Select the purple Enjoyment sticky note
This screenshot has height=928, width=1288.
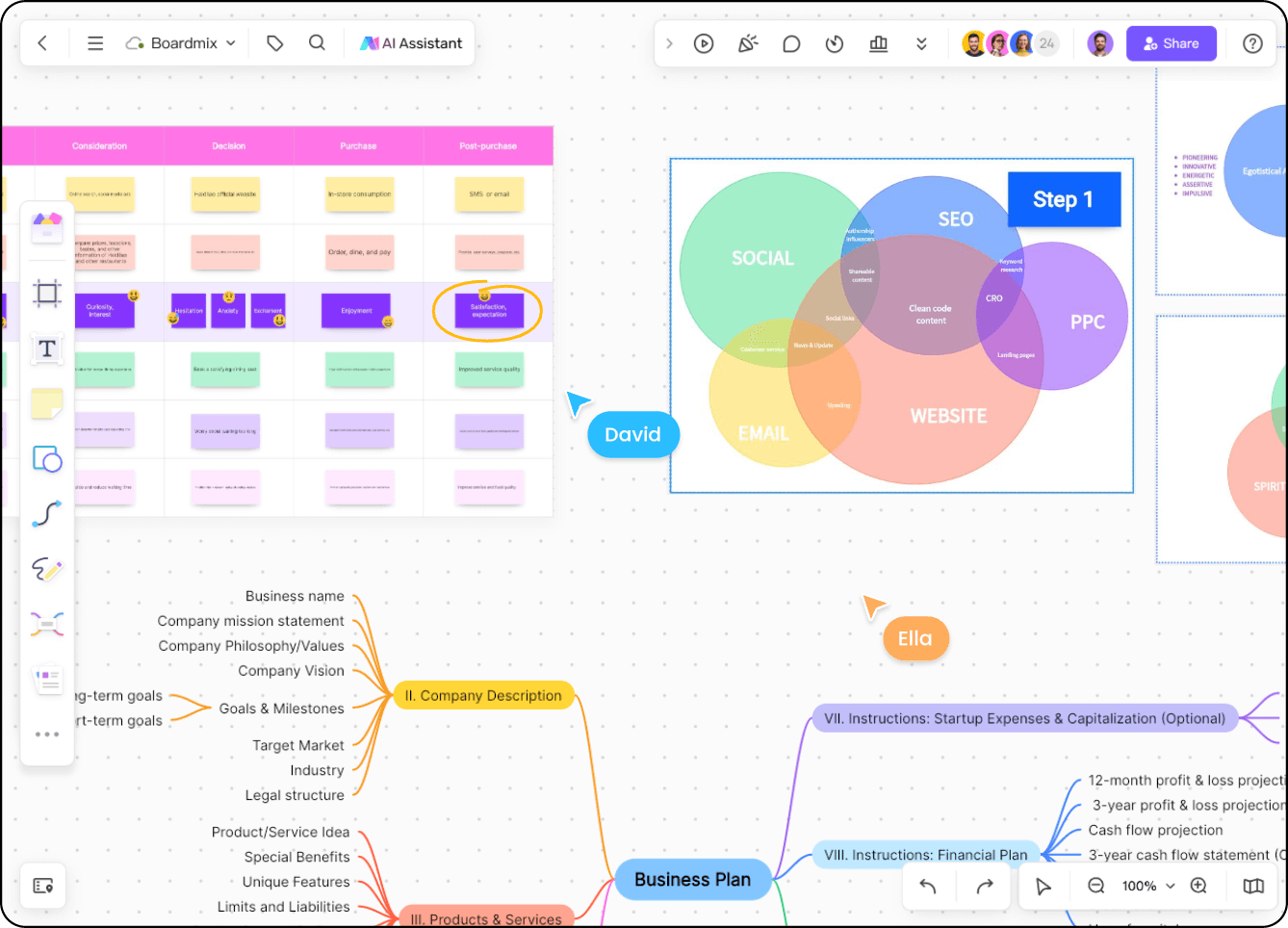point(356,311)
